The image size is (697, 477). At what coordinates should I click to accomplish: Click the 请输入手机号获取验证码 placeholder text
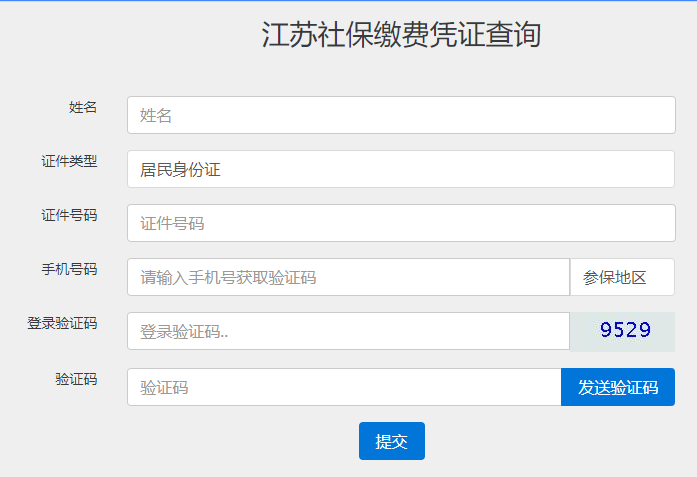[x=228, y=278]
